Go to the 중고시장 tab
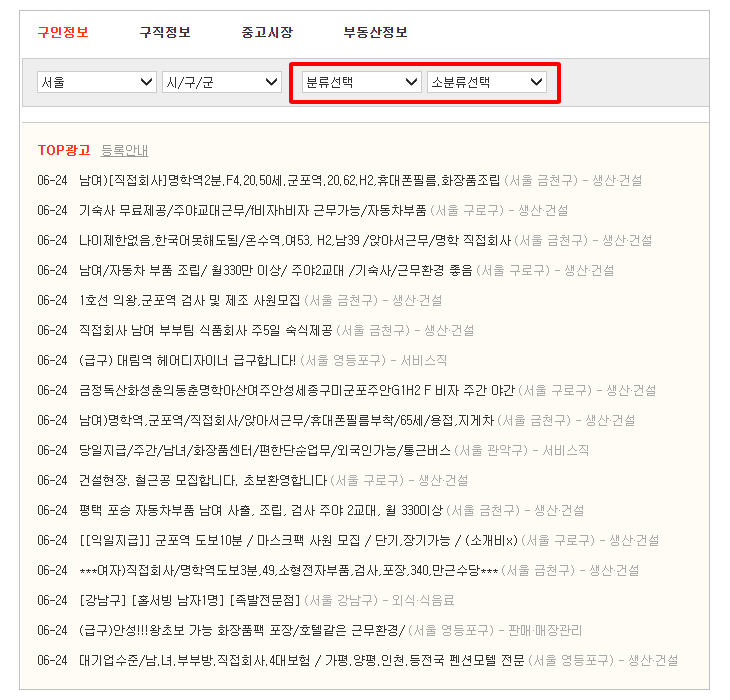Screen dimensions: 730x700 [x=267, y=32]
